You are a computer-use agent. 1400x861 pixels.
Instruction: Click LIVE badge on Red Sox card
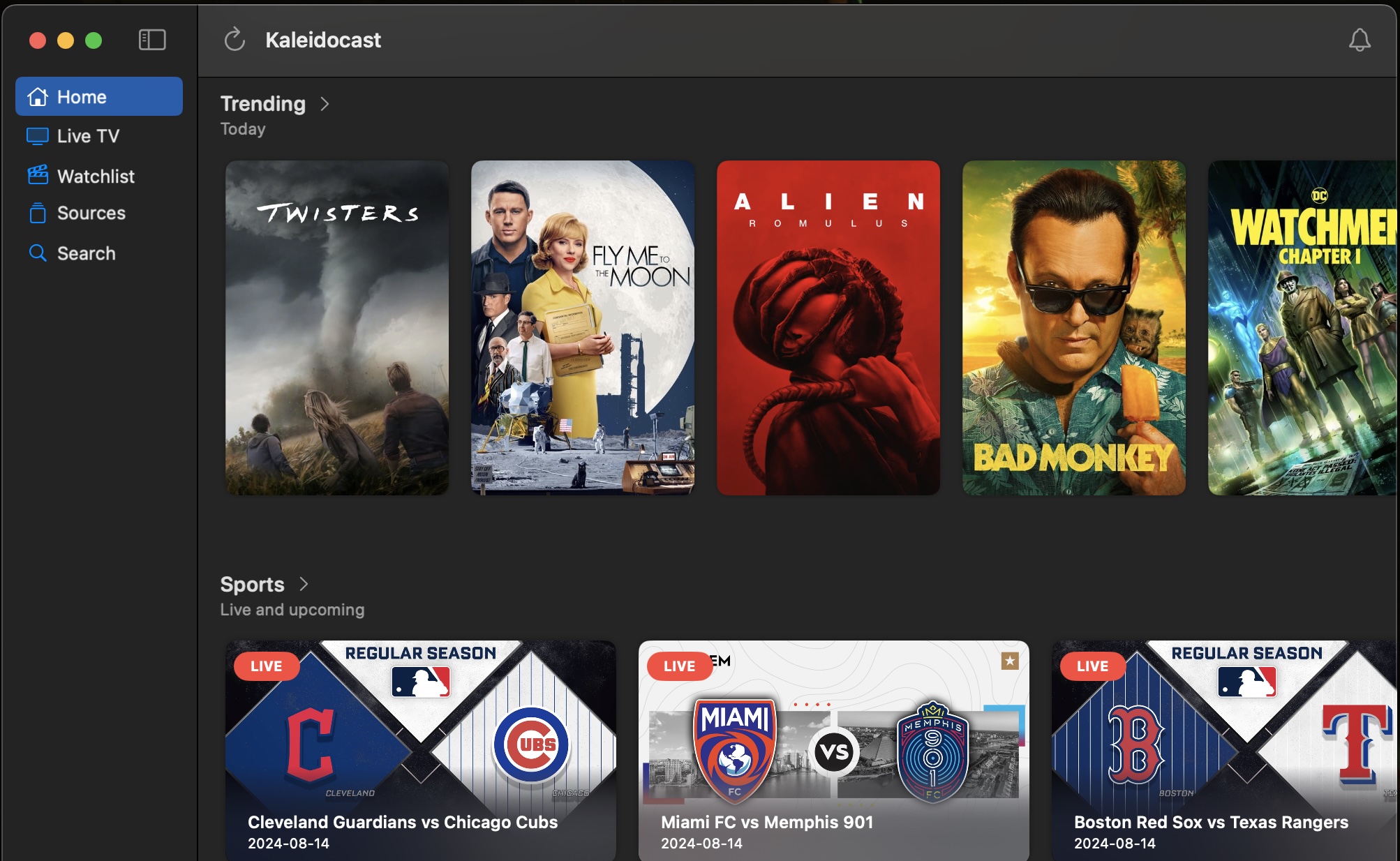point(1093,666)
